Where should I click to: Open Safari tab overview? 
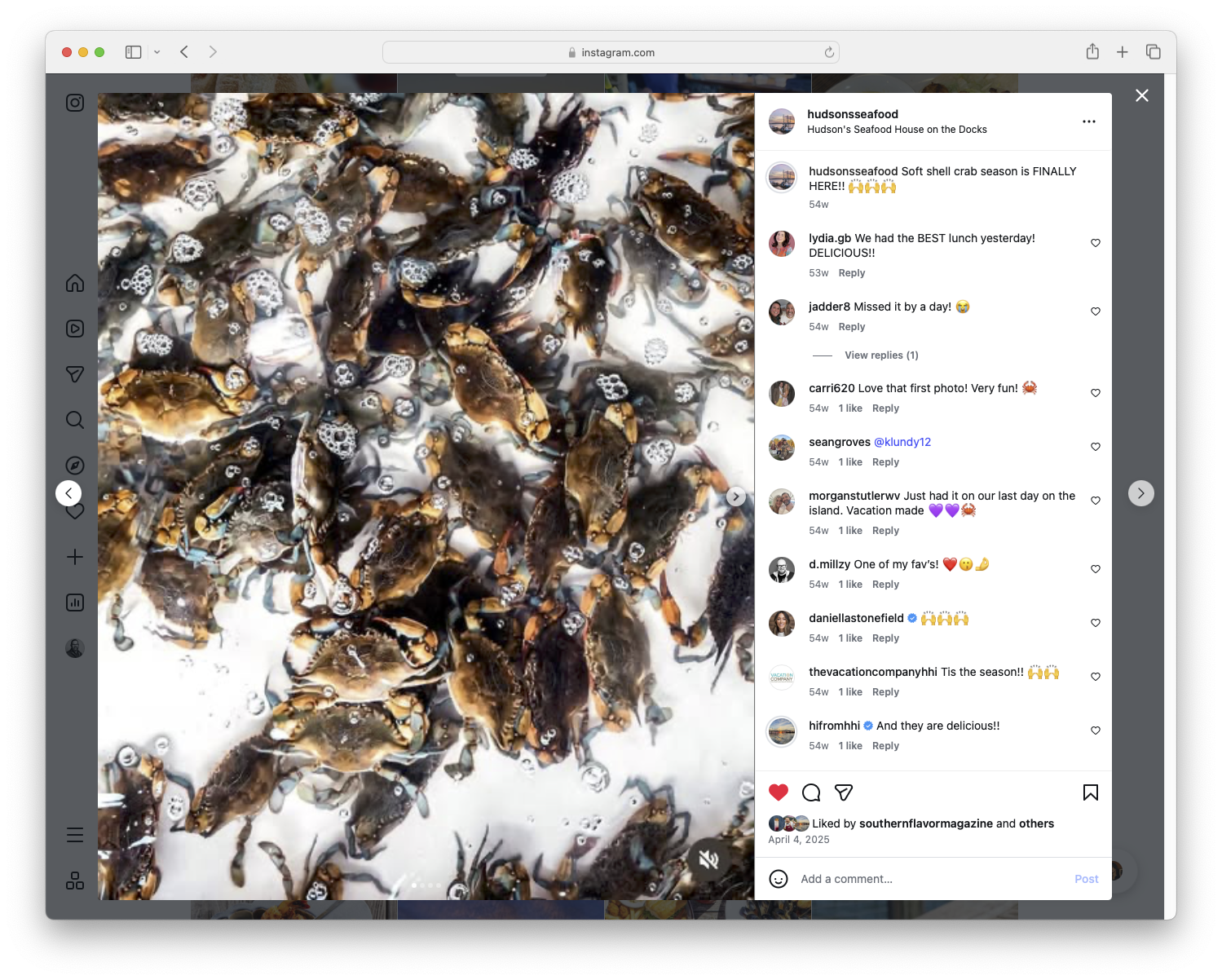(x=1154, y=51)
